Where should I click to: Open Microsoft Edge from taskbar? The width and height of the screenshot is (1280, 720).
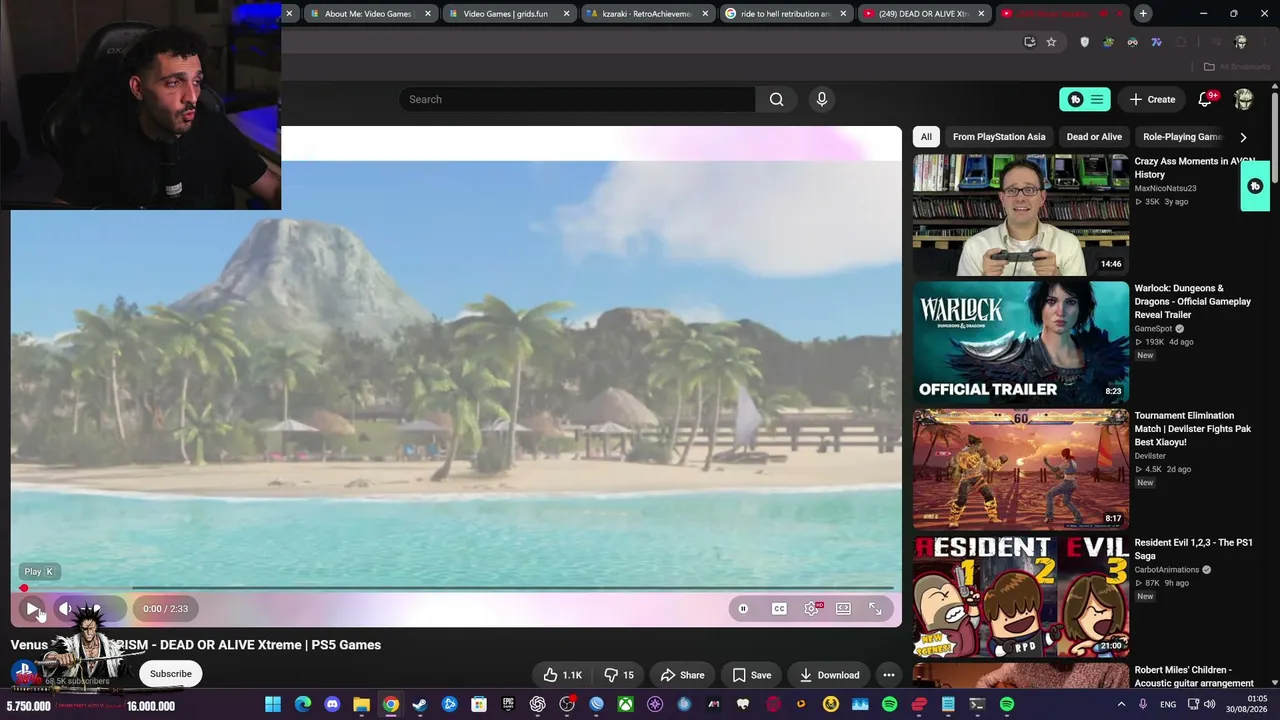point(303,705)
